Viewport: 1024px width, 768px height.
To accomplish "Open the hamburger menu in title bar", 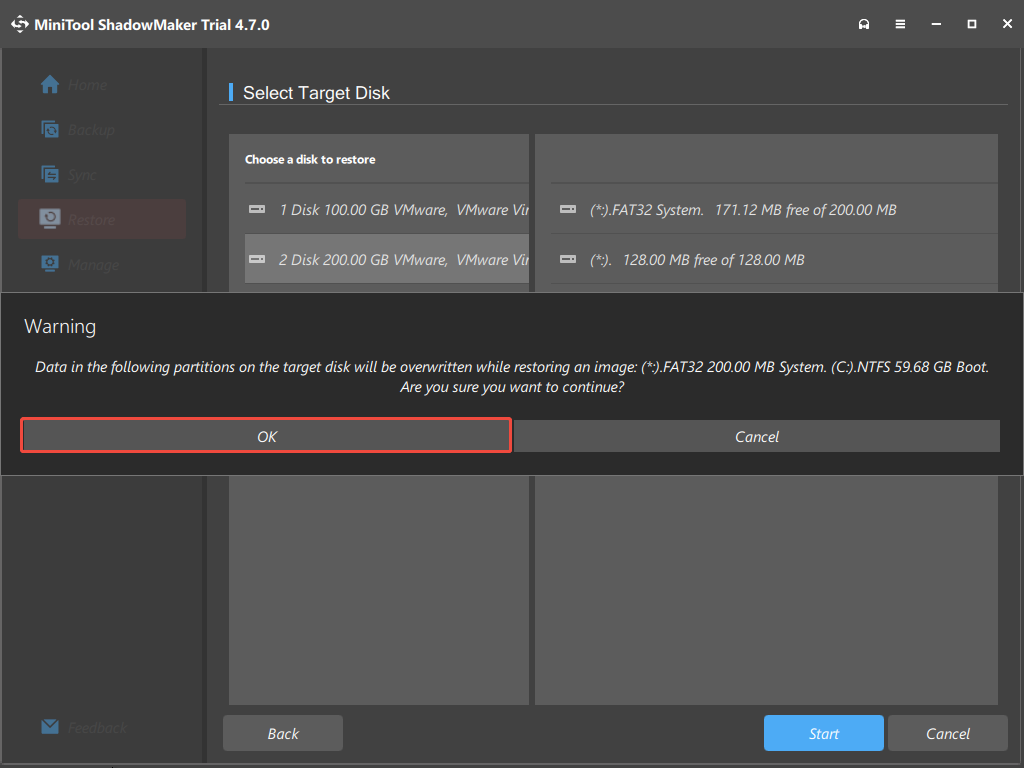I will coord(900,24).
